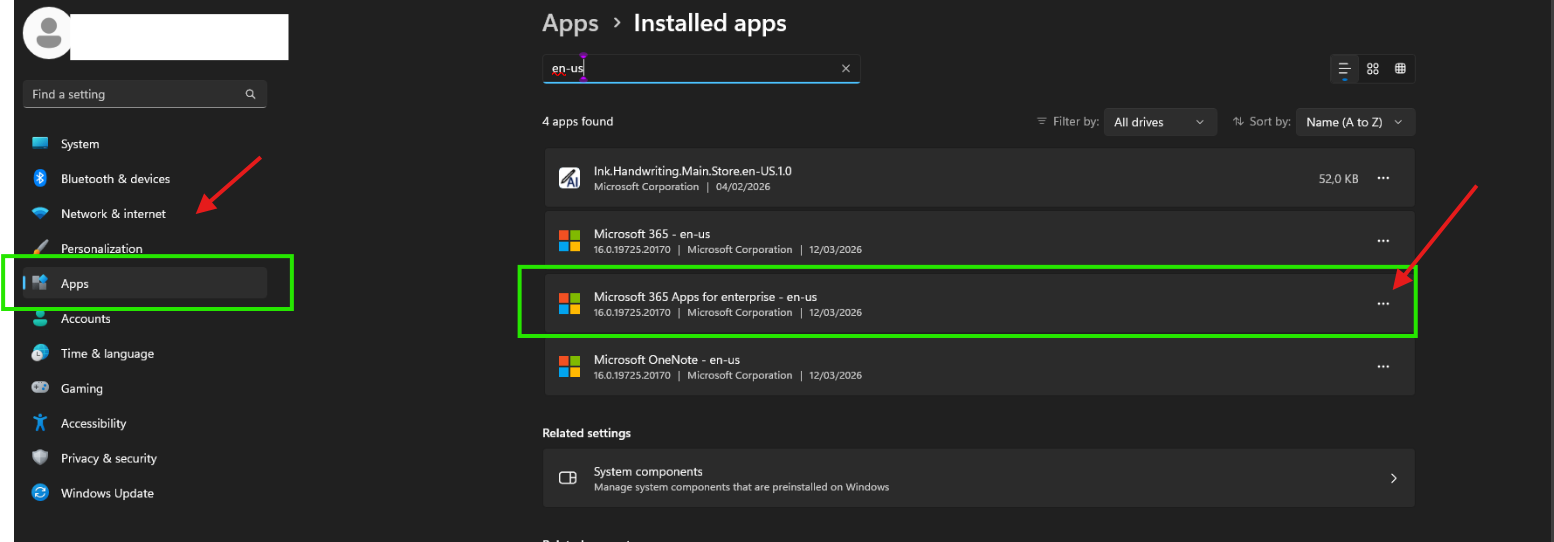
Task: Open more options for Microsoft 365 Apps for enterprise
Action: (1383, 304)
